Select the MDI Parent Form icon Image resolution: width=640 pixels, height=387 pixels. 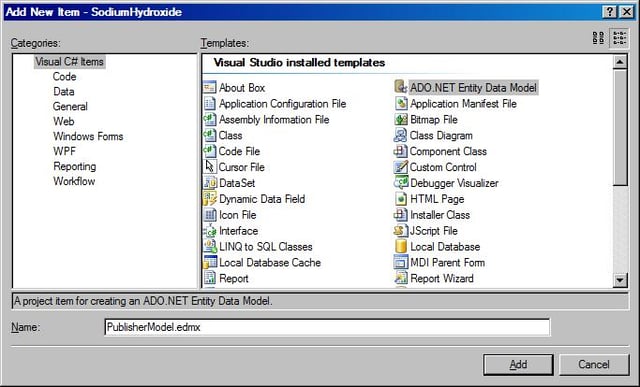click(x=401, y=262)
